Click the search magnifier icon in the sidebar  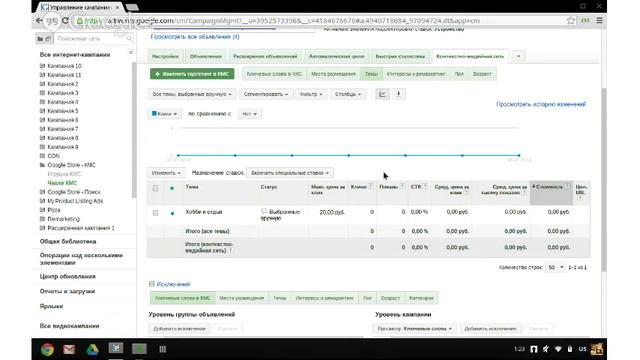point(129,39)
